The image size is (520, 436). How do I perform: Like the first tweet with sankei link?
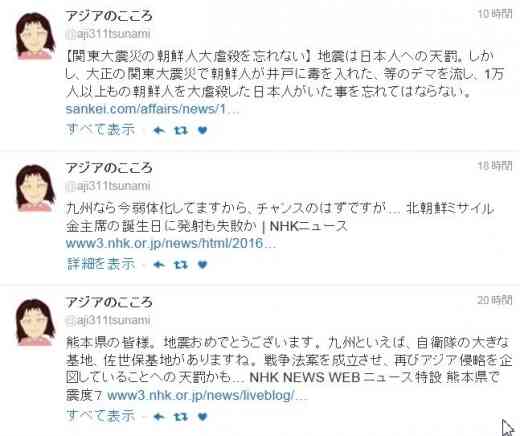[x=202, y=130]
